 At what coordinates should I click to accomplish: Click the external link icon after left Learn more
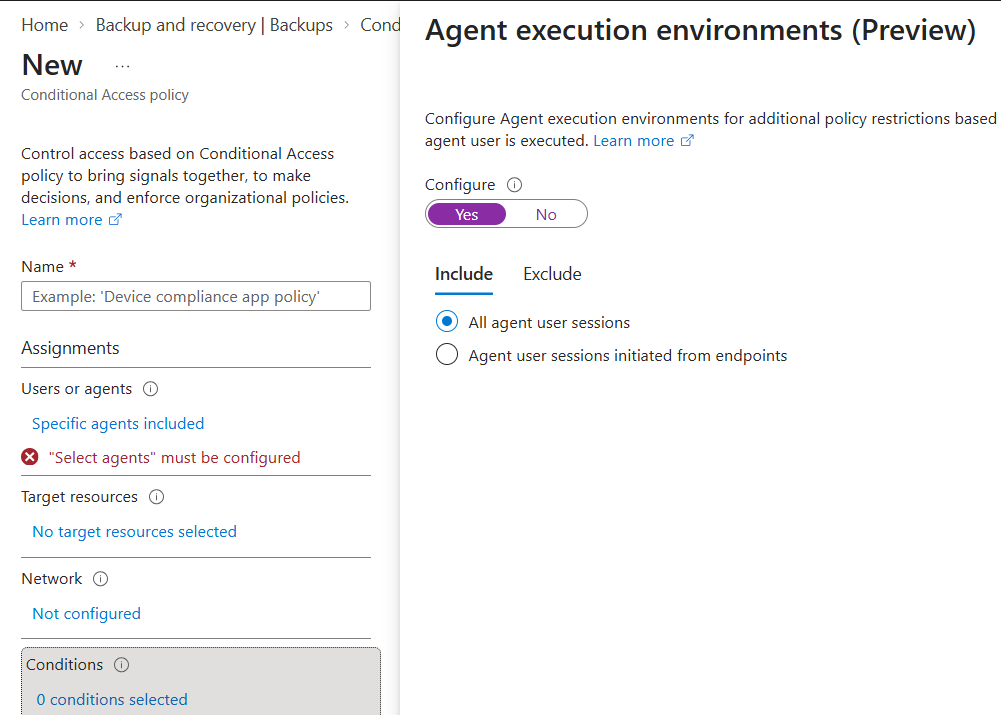tap(115, 220)
